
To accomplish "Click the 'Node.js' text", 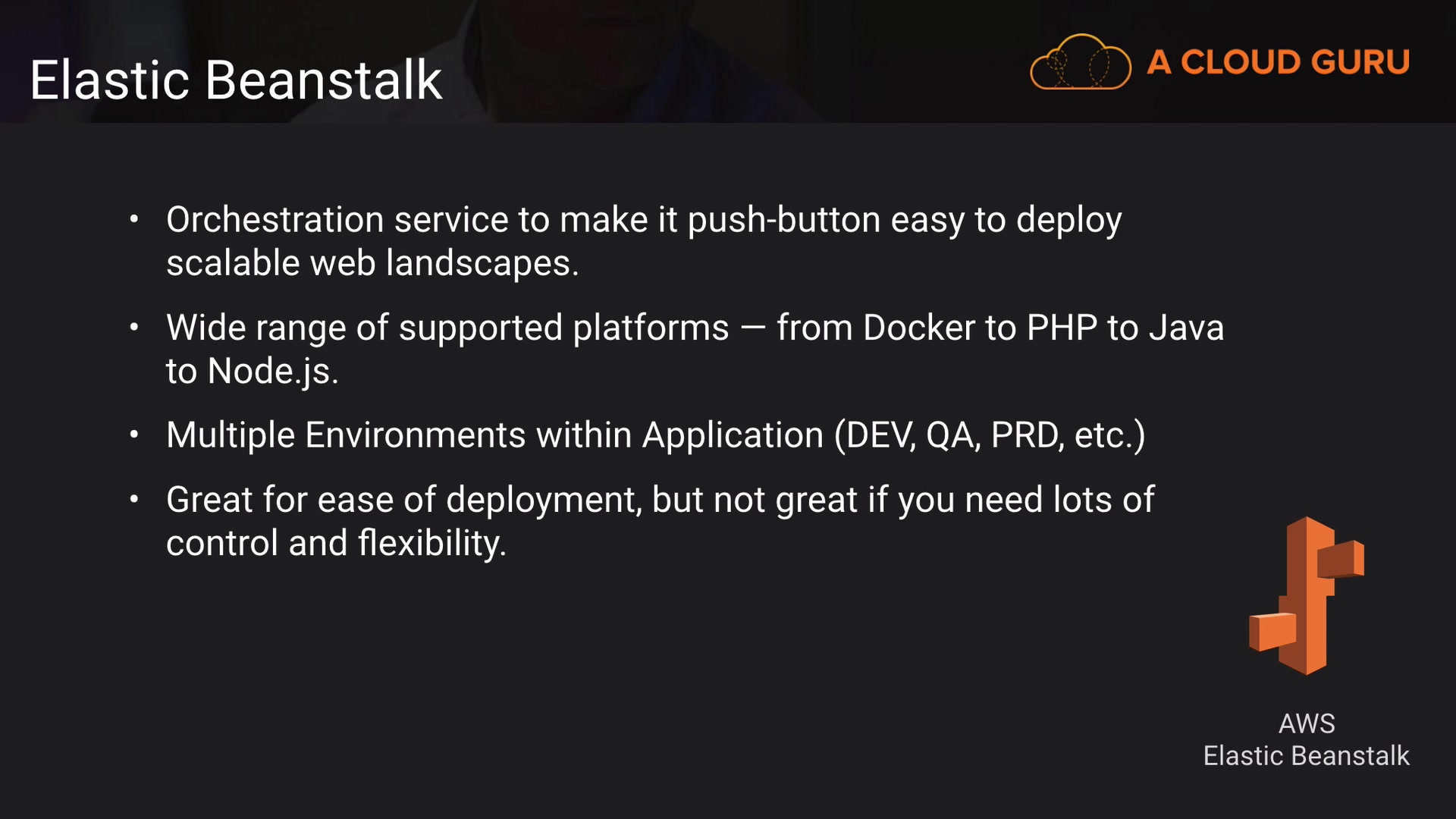I will [x=272, y=372].
